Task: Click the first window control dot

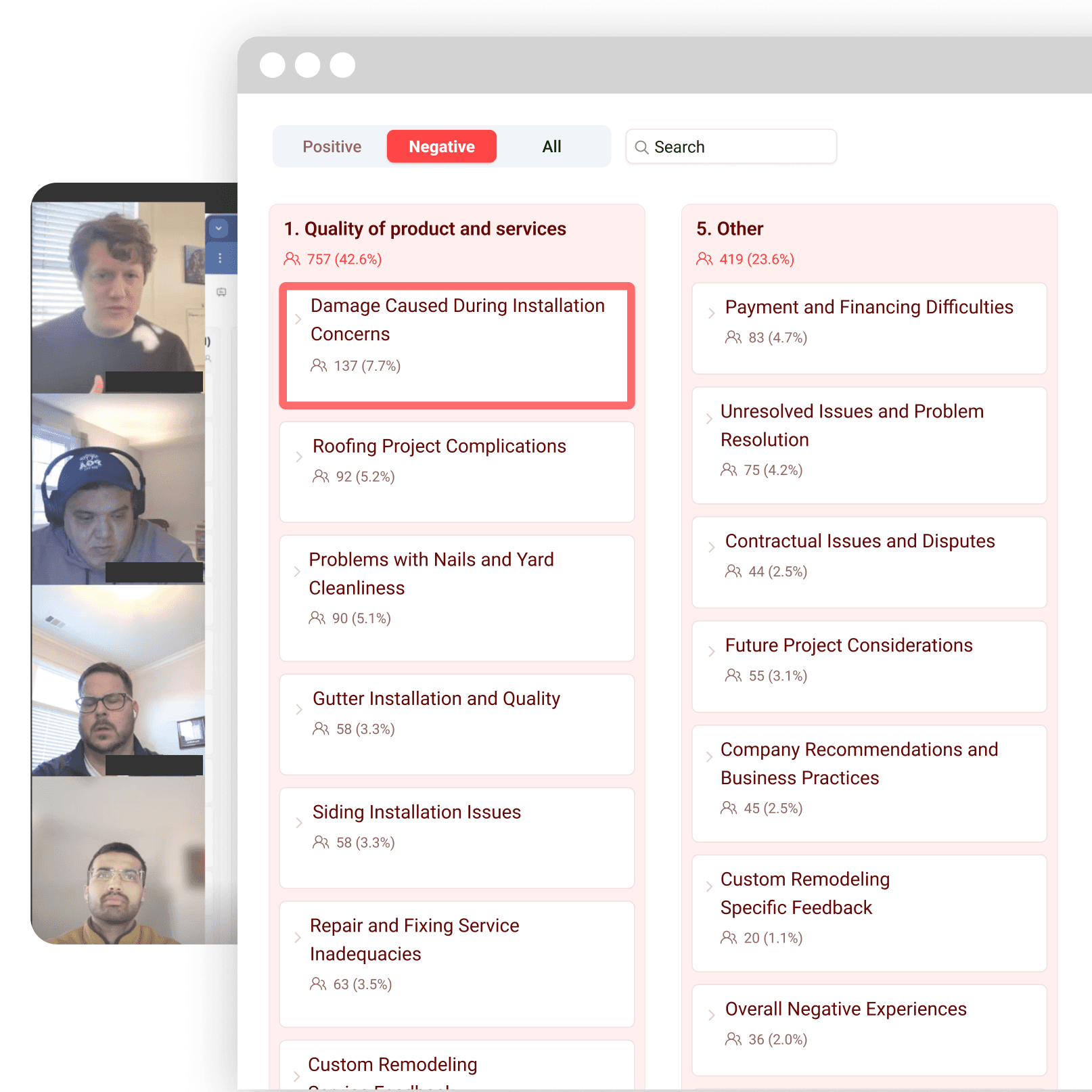Action: pyautogui.click(x=273, y=65)
